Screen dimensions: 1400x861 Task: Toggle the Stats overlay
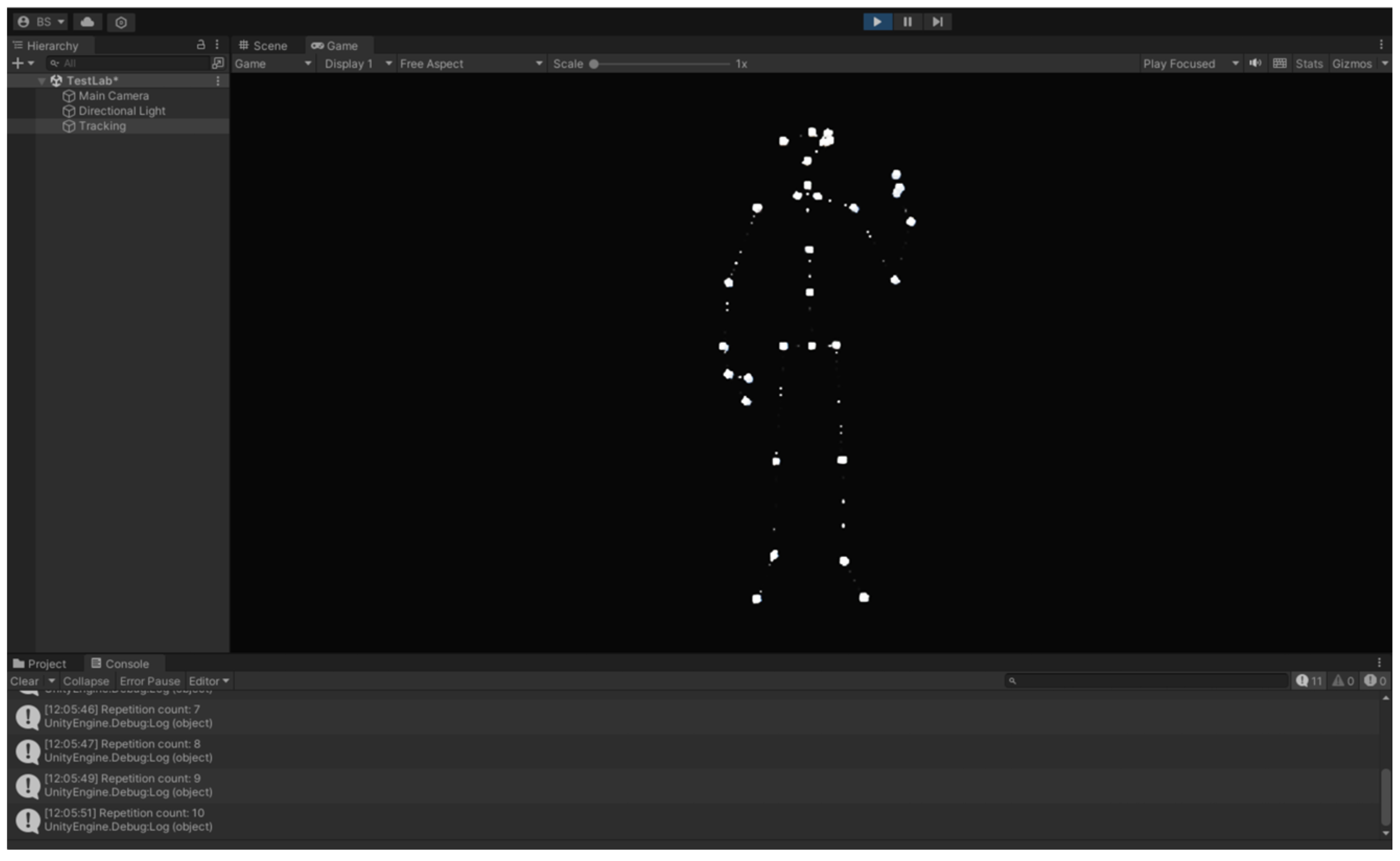point(1309,64)
